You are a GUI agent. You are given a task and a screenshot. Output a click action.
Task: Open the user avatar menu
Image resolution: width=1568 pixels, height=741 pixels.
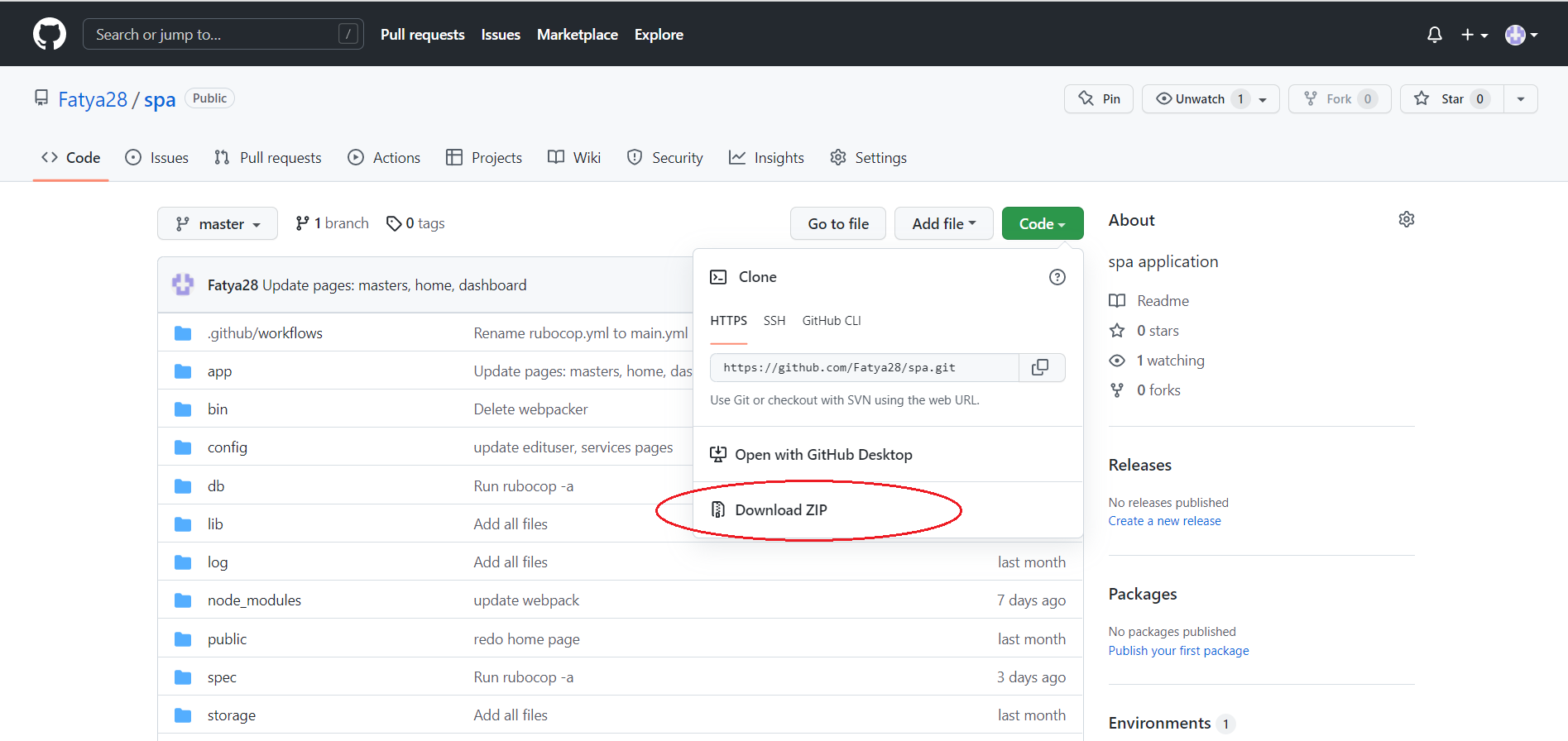[x=1521, y=35]
